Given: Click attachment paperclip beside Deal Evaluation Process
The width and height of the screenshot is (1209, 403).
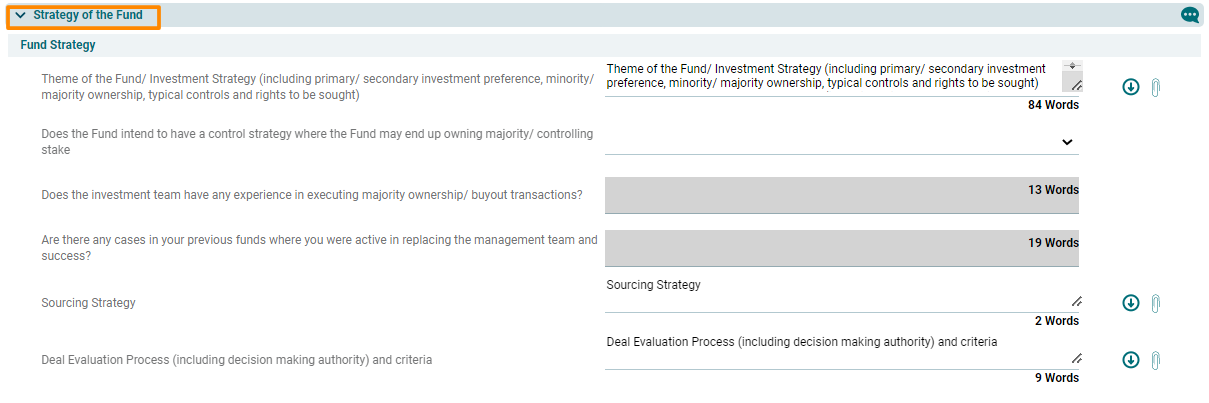Looking at the screenshot, I should click(x=1155, y=360).
